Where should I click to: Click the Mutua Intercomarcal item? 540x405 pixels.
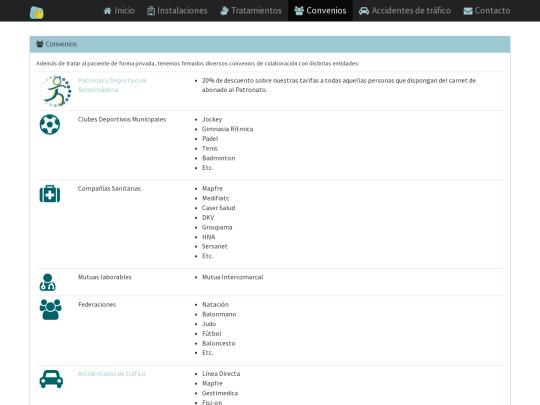(x=232, y=277)
